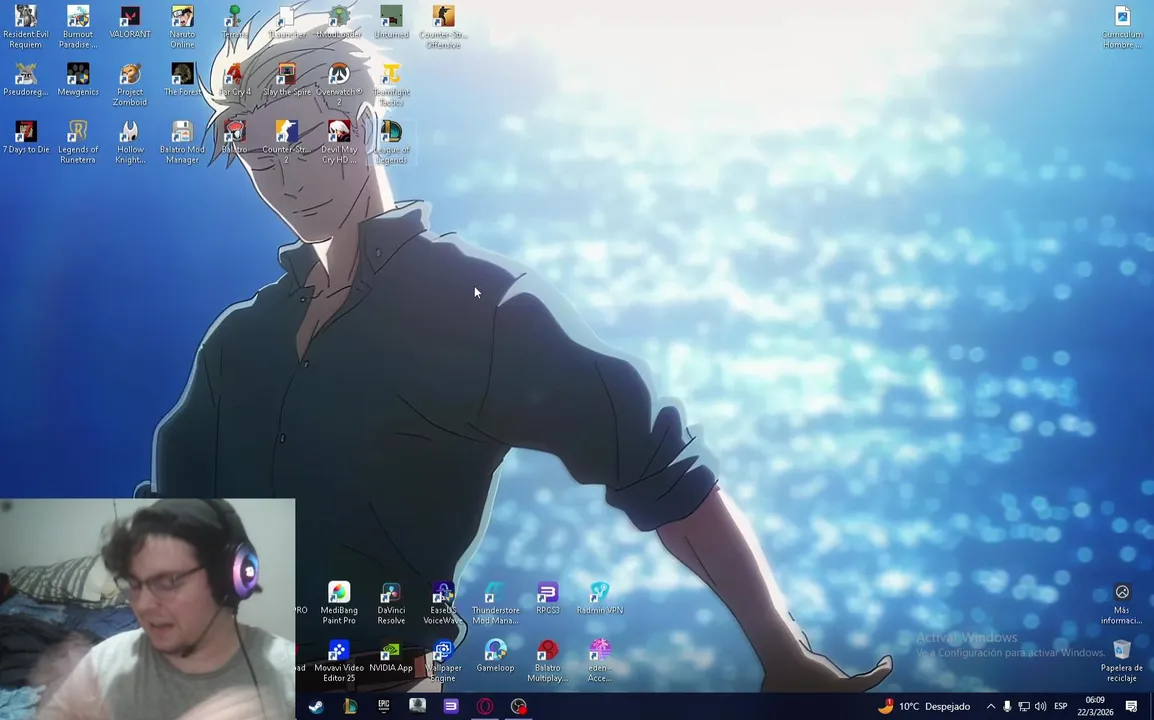Select the Overwatch 2 desktop shortcut
1154x720 pixels.
point(339,85)
